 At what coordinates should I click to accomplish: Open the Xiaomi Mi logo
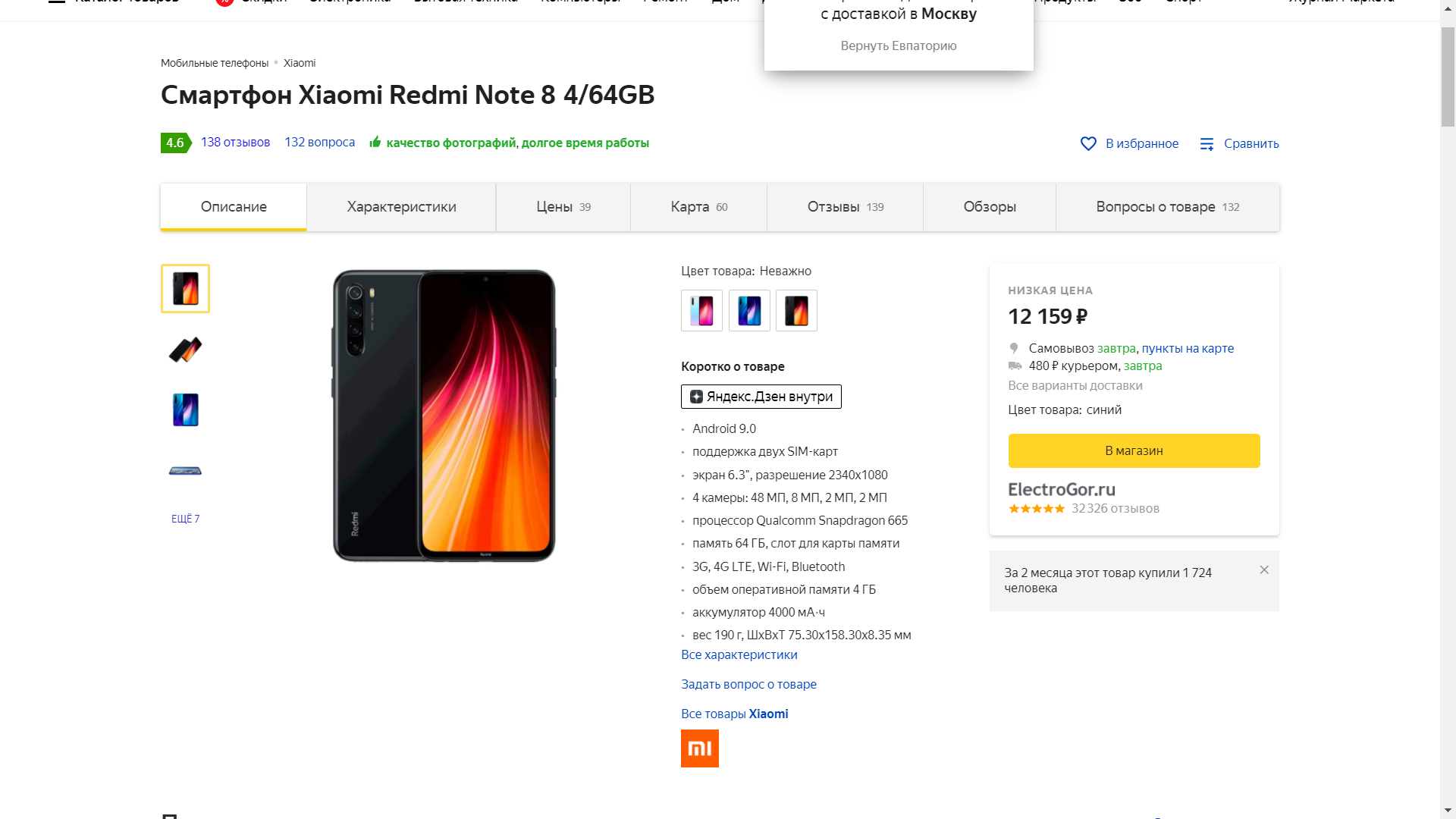click(x=699, y=748)
